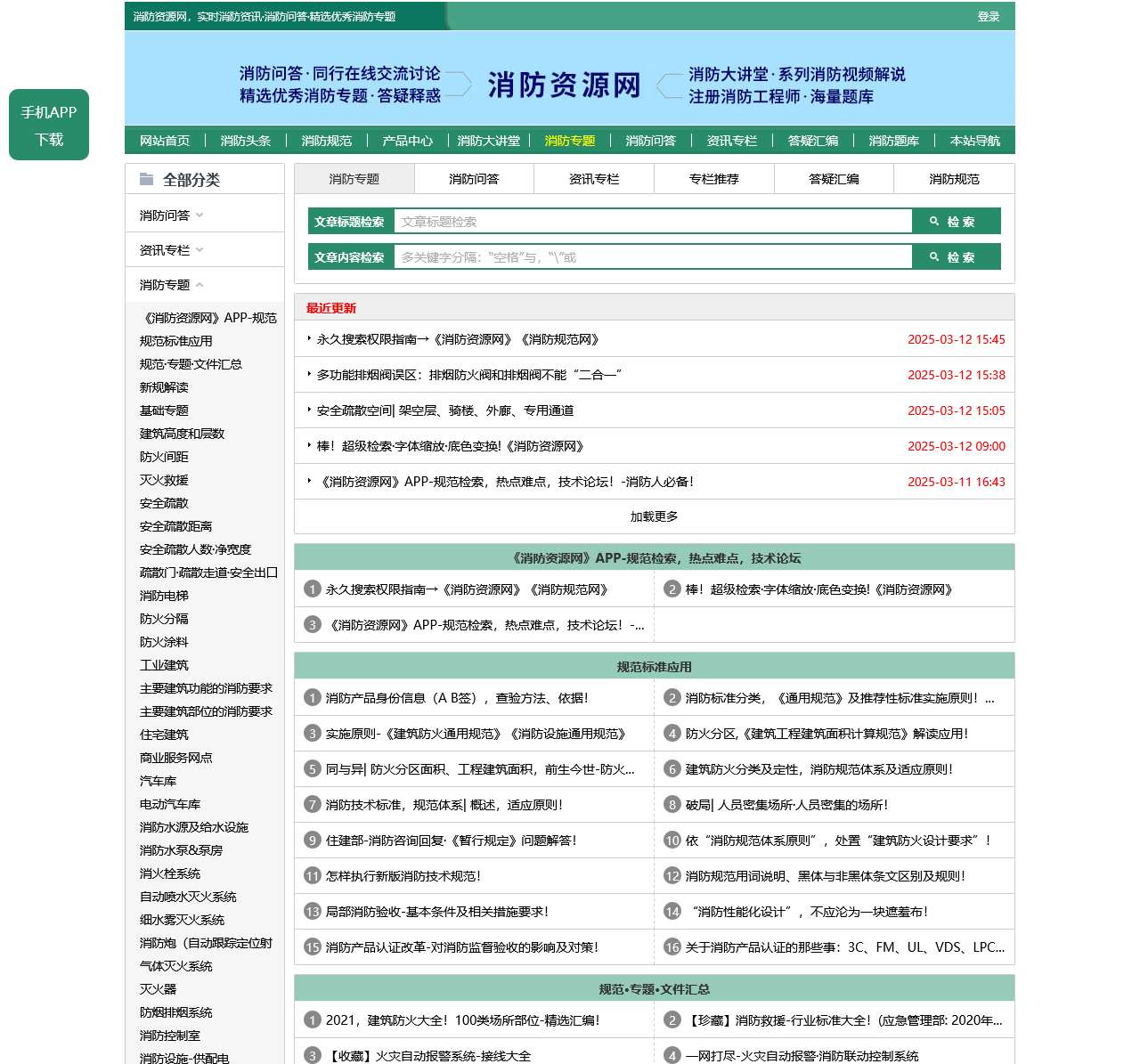Open 资讯专栏 in the green nav bar
1140x1064 pixels.
(732, 141)
